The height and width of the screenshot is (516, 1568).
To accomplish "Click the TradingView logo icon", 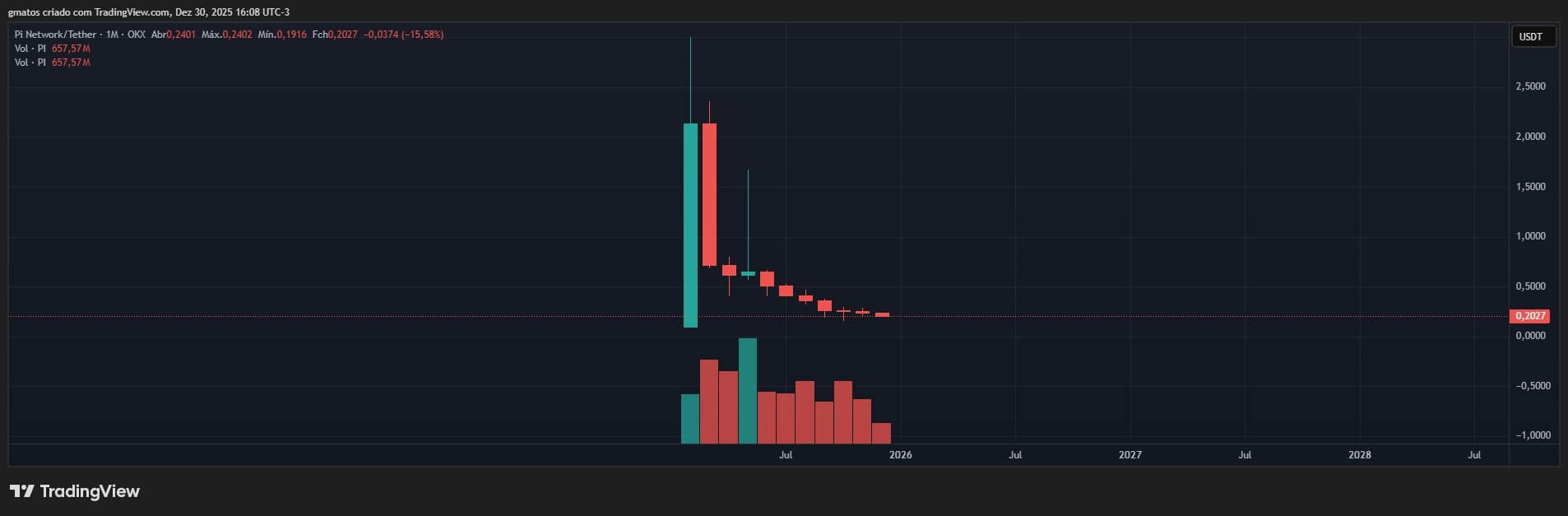I will pyautogui.click(x=21, y=491).
